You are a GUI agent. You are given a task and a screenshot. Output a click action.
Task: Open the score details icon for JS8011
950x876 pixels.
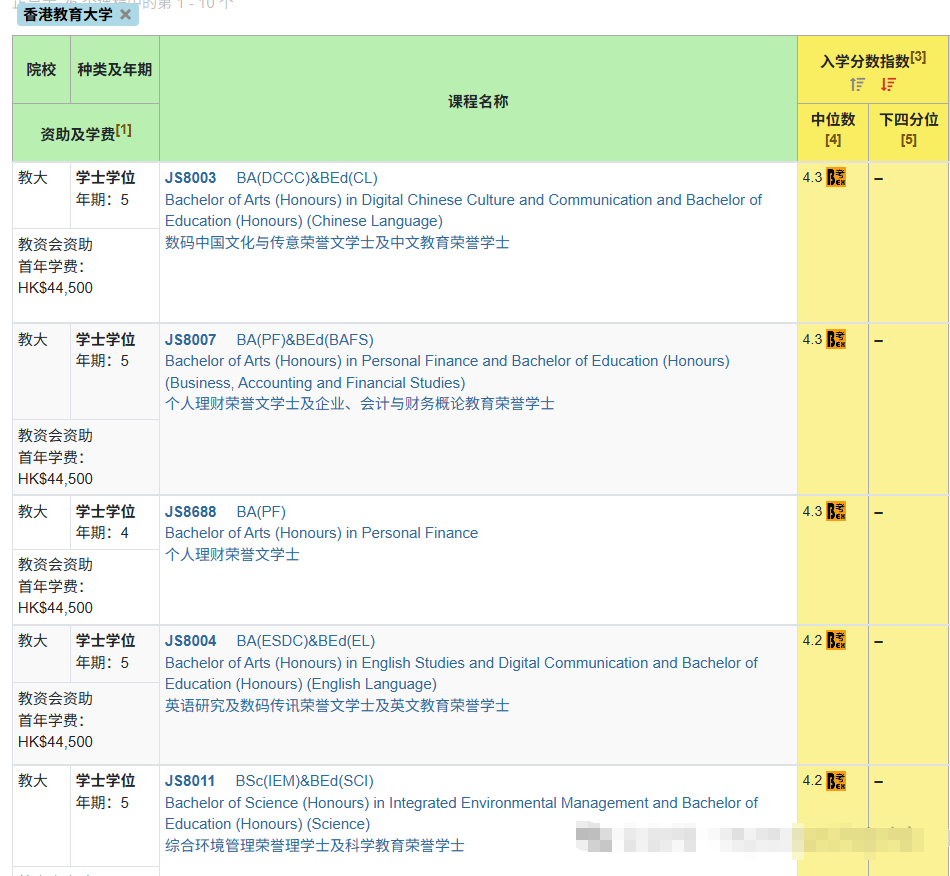click(x=836, y=781)
